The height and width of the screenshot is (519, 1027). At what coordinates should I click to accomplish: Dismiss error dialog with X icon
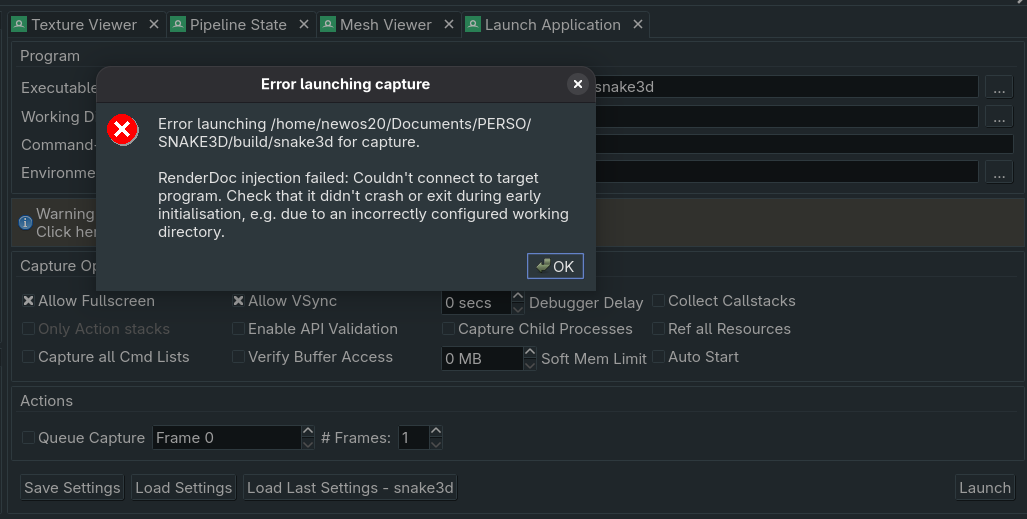click(x=577, y=85)
